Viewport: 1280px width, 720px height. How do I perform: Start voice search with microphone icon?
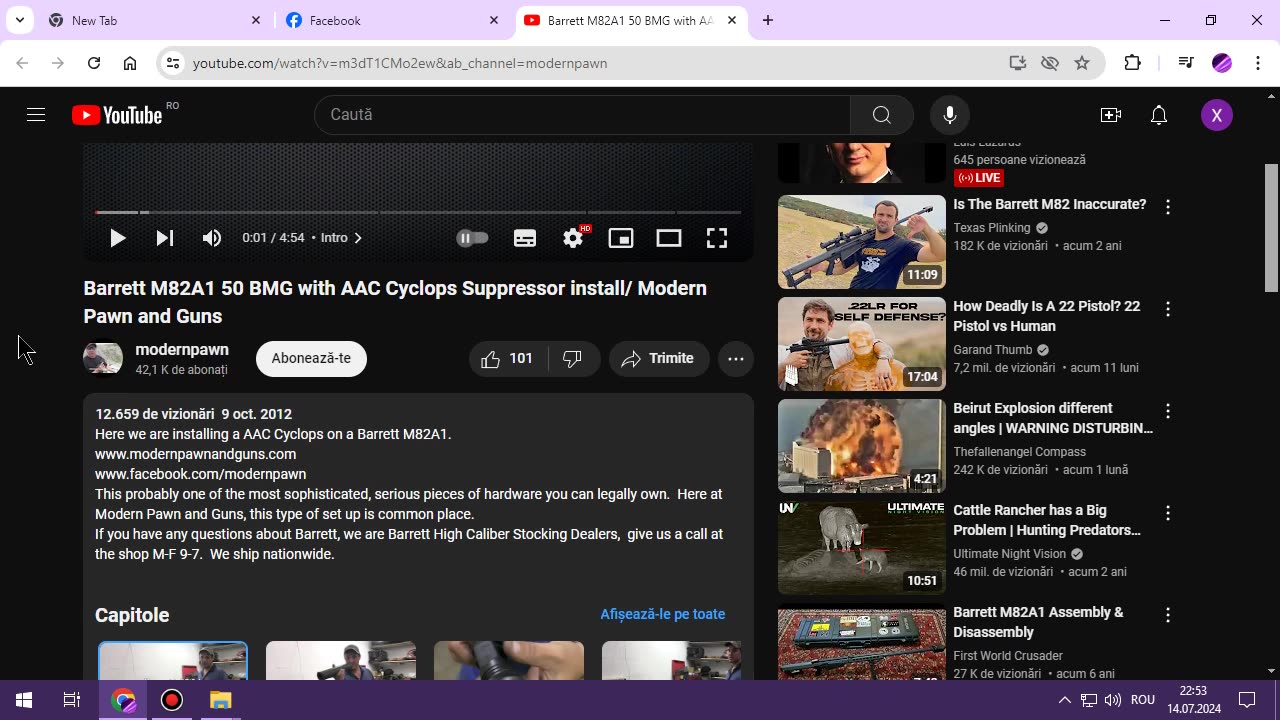pos(950,115)
